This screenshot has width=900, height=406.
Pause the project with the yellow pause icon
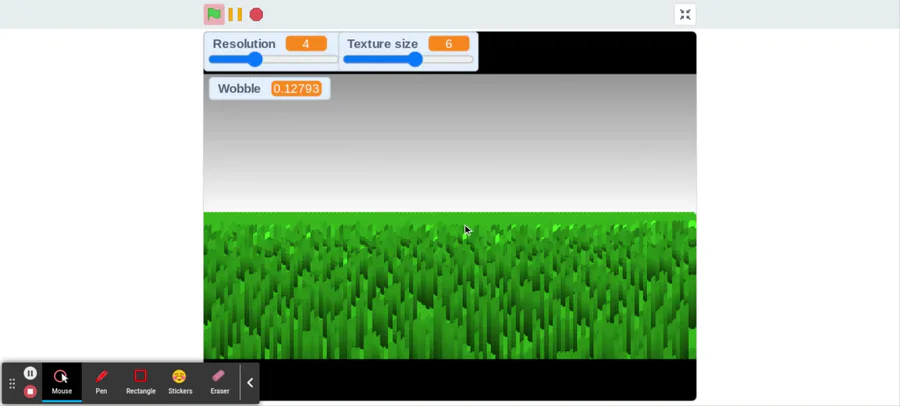[x=235, y=14]
